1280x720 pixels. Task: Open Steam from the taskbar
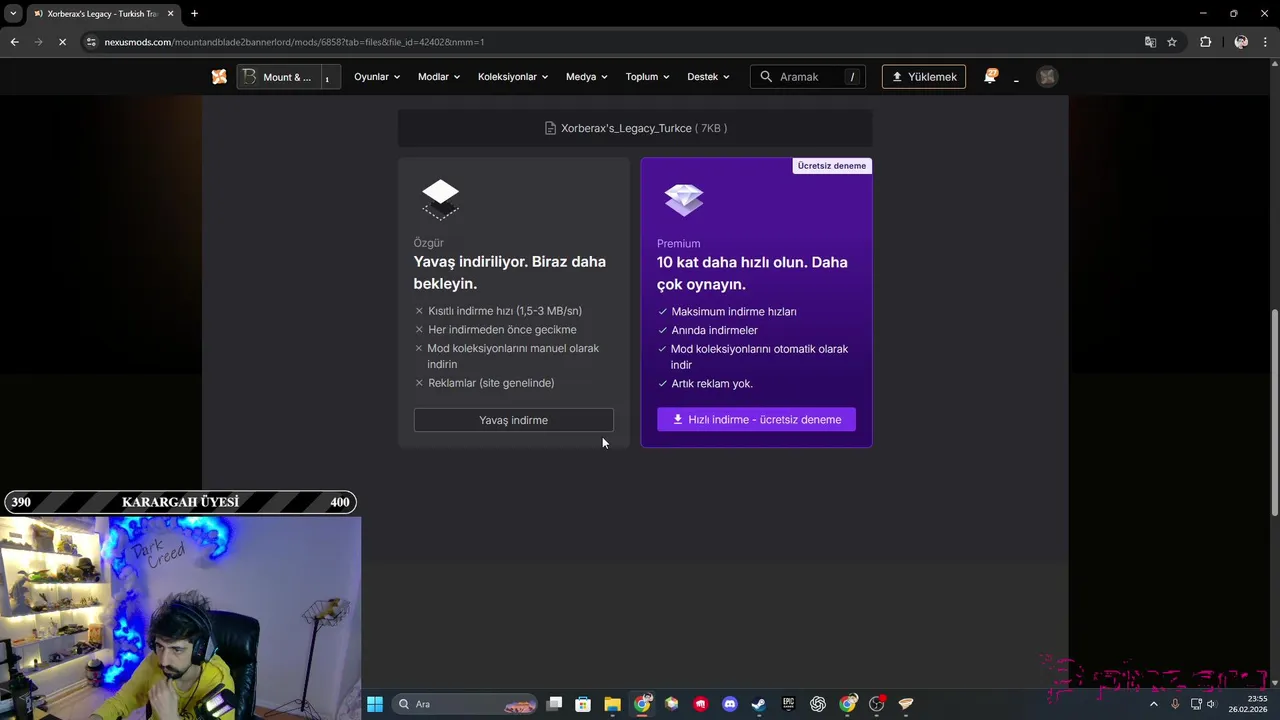pyautogui.click(x=759, y=704)
